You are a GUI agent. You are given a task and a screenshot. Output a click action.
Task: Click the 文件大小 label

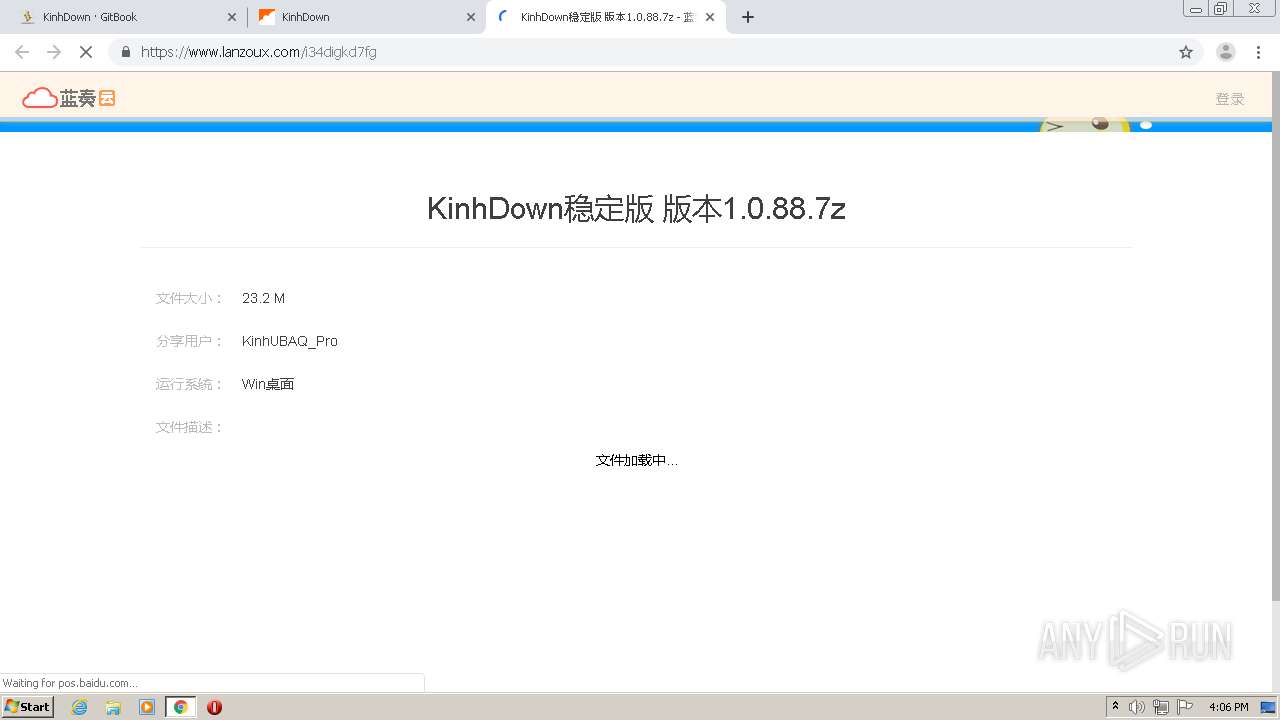tap(189, 298)
